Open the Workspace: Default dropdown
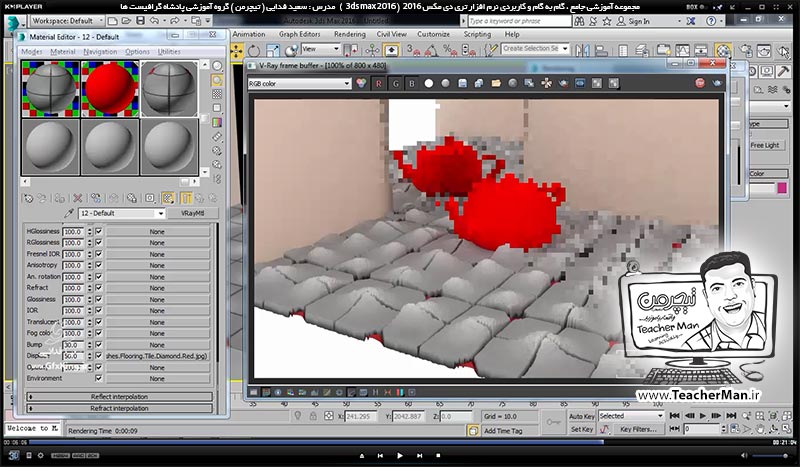The width and height of the screenshot is (800, 467). click(66, 21)
